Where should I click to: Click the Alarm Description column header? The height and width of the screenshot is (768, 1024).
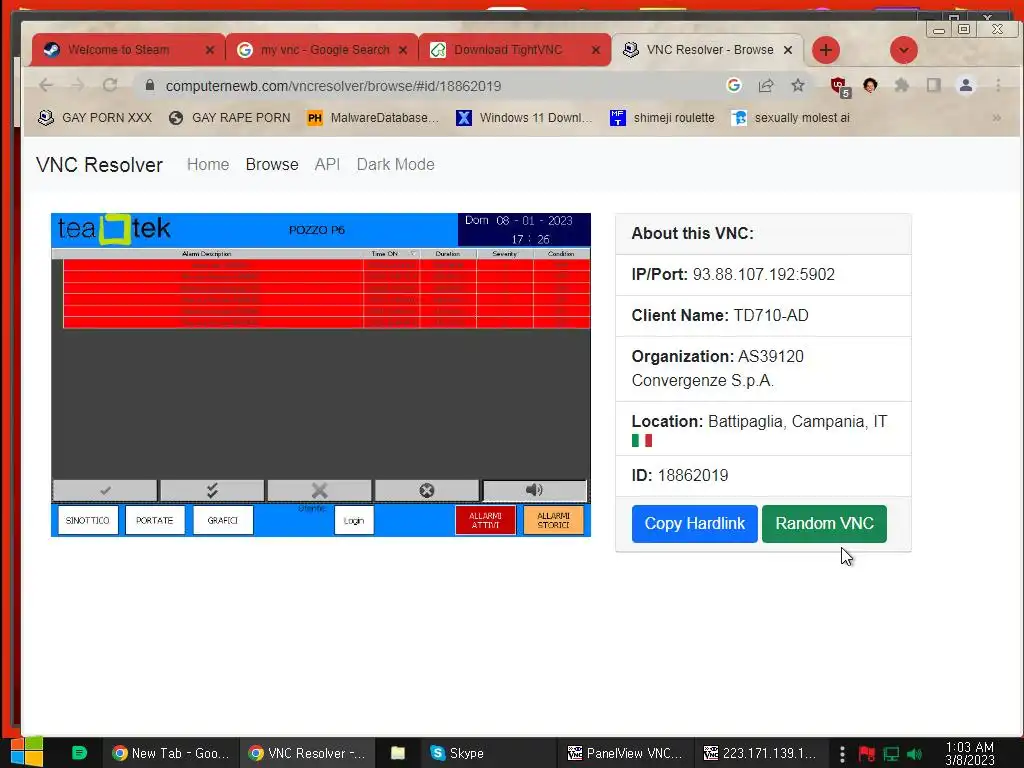pos(207,253)
